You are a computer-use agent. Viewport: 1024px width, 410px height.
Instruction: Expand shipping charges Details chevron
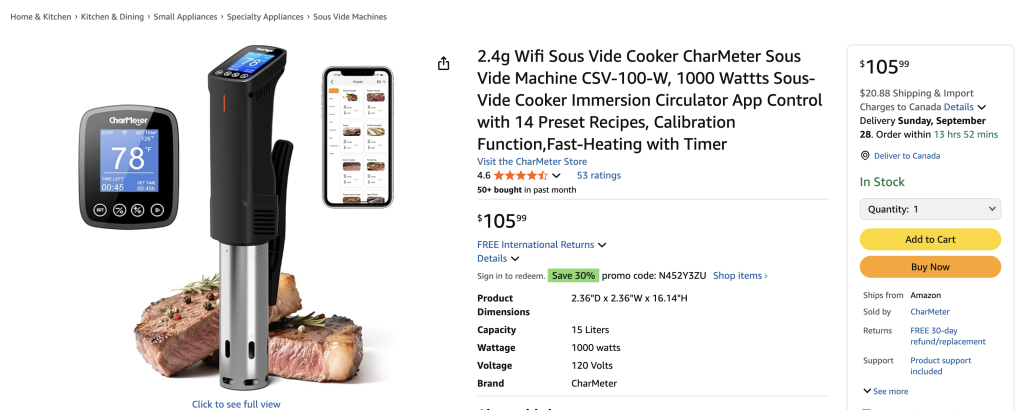pyautogui.click(x=982, y=107)
